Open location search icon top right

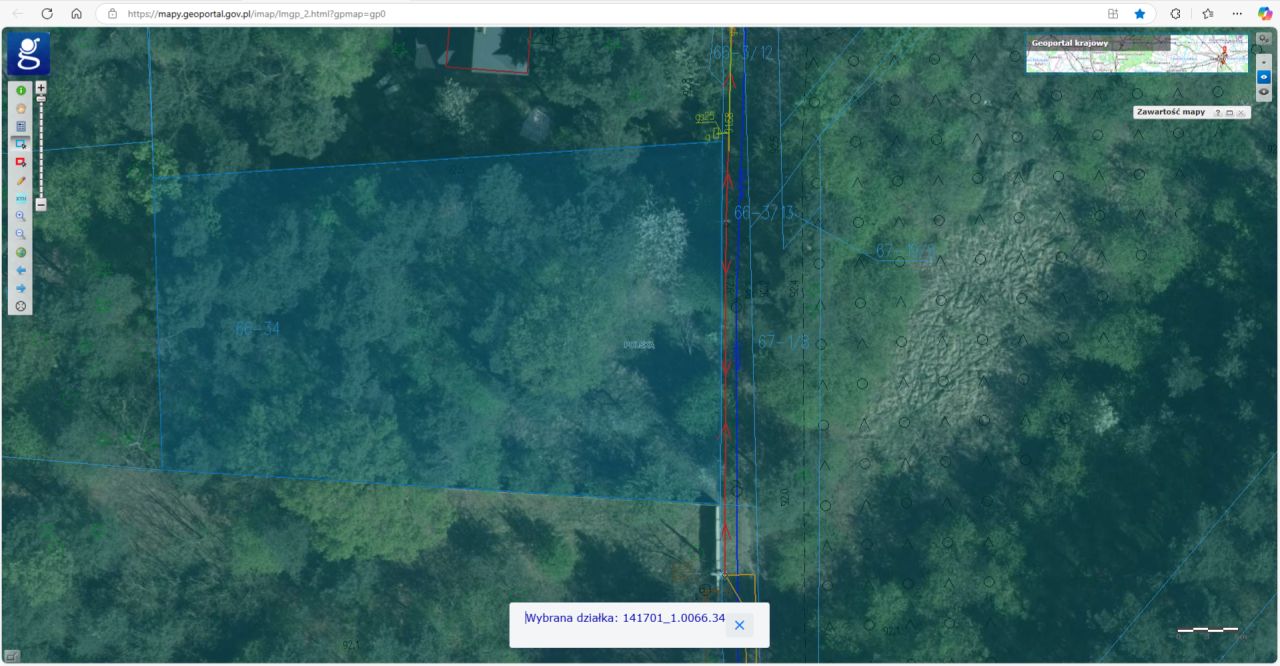[1264, 39]
